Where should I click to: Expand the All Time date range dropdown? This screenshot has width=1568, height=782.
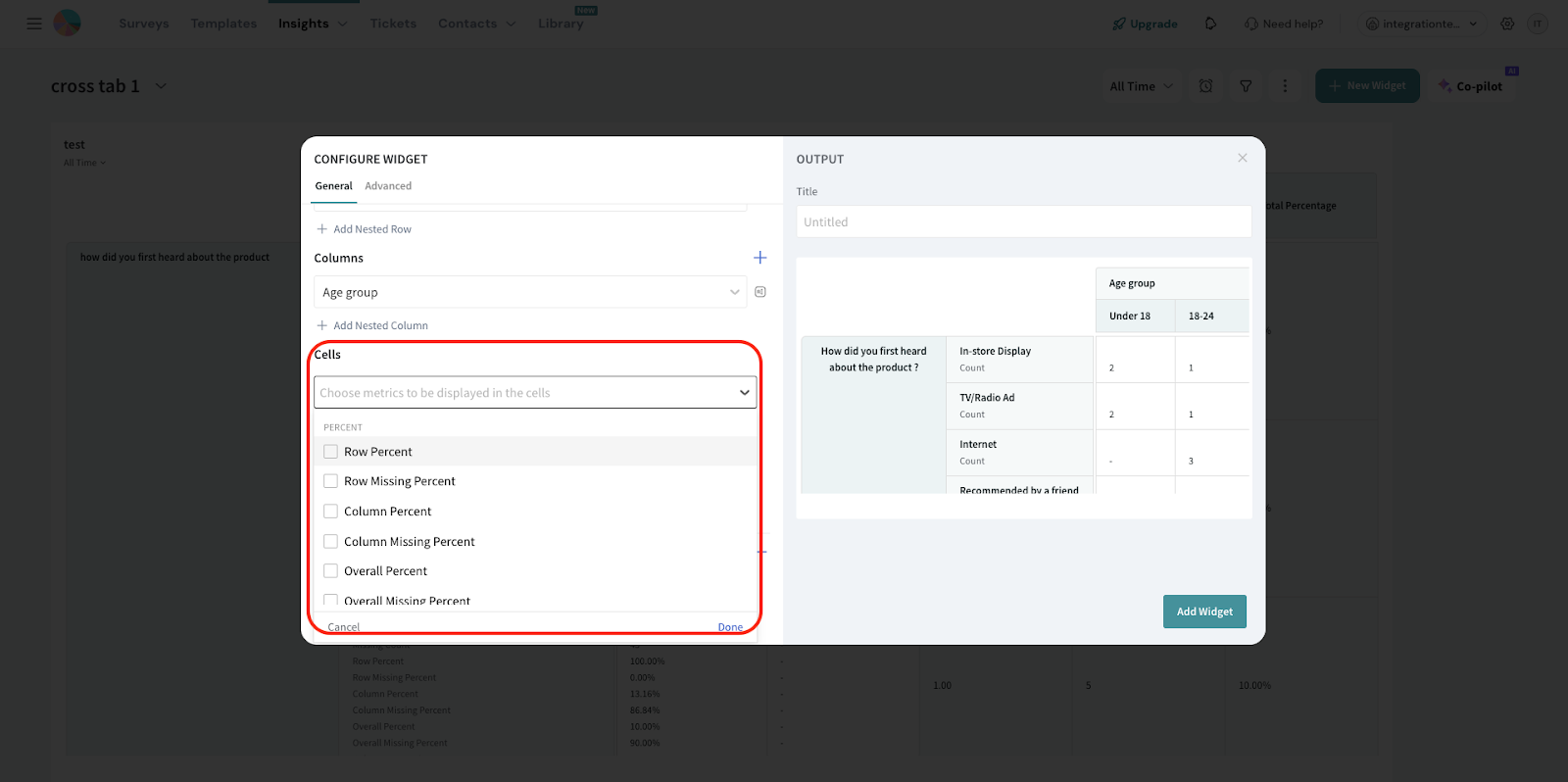pos(1141,86)
